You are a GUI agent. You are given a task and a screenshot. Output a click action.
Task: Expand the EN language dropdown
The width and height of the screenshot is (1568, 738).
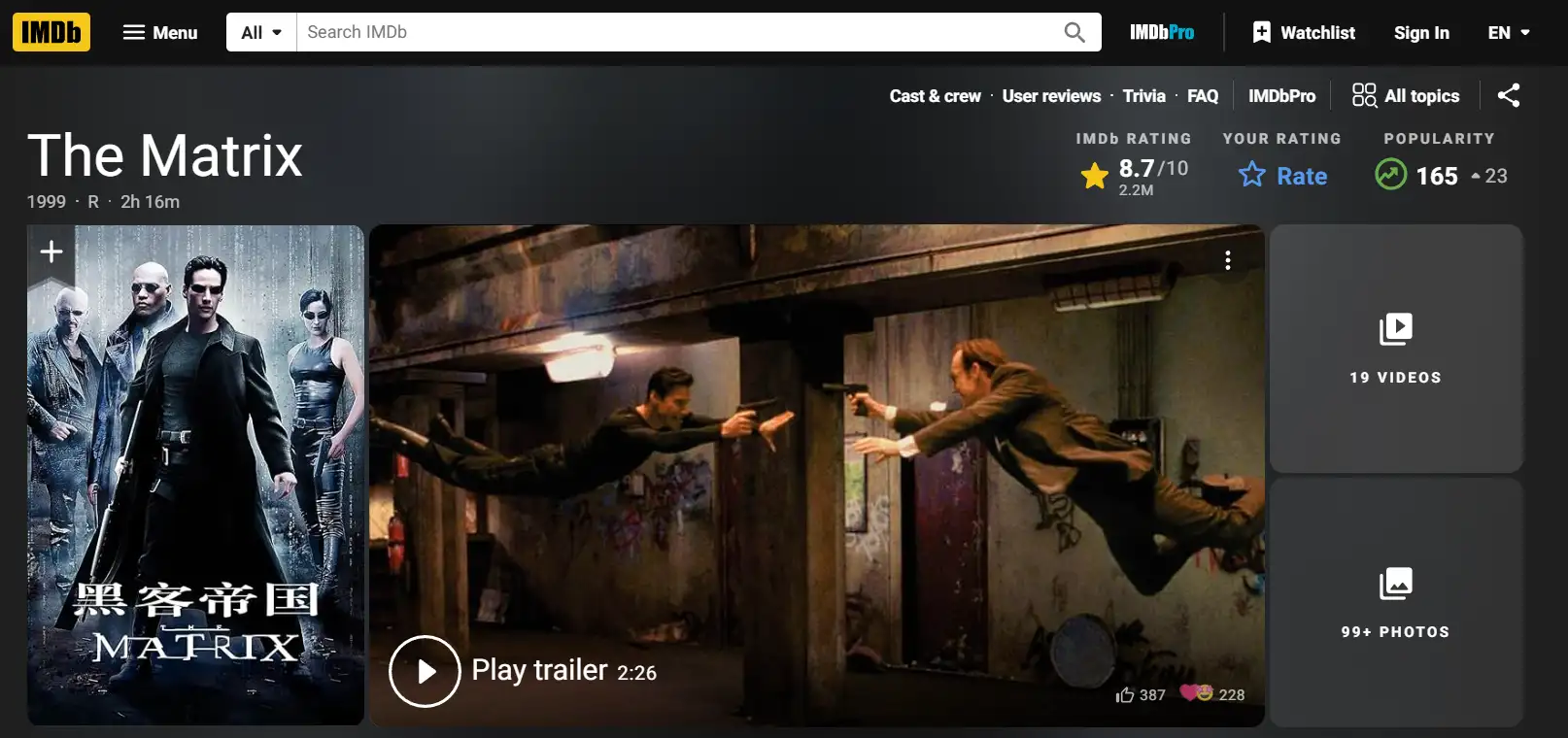pos(1509,32)
